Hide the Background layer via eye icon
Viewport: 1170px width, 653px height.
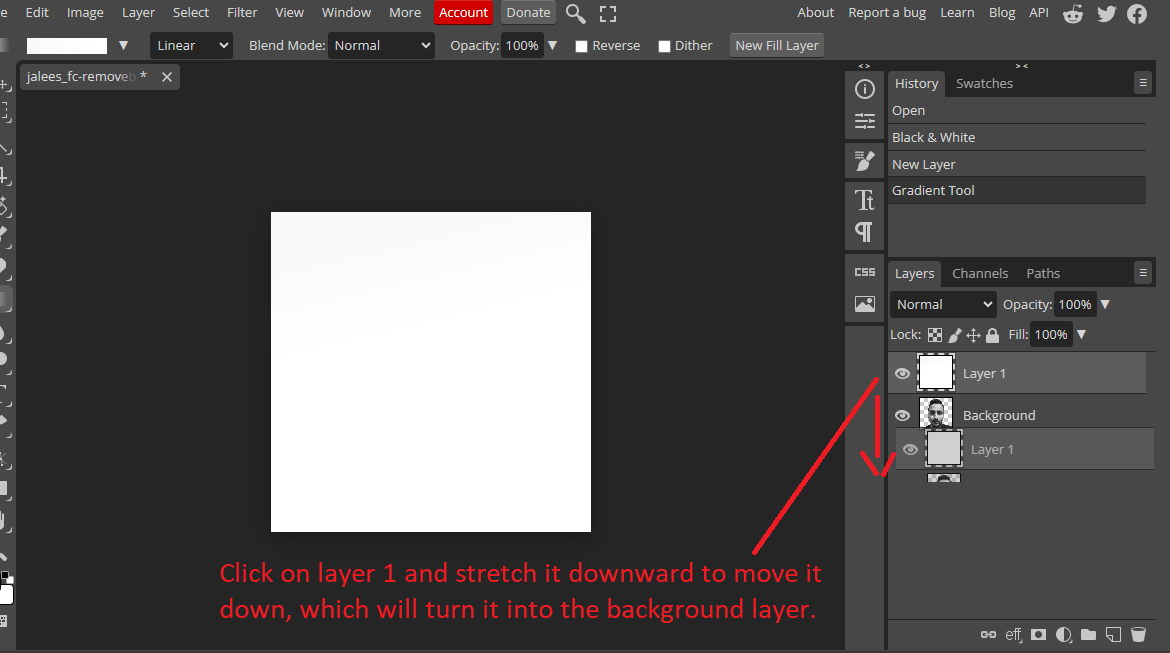(902, 415)
